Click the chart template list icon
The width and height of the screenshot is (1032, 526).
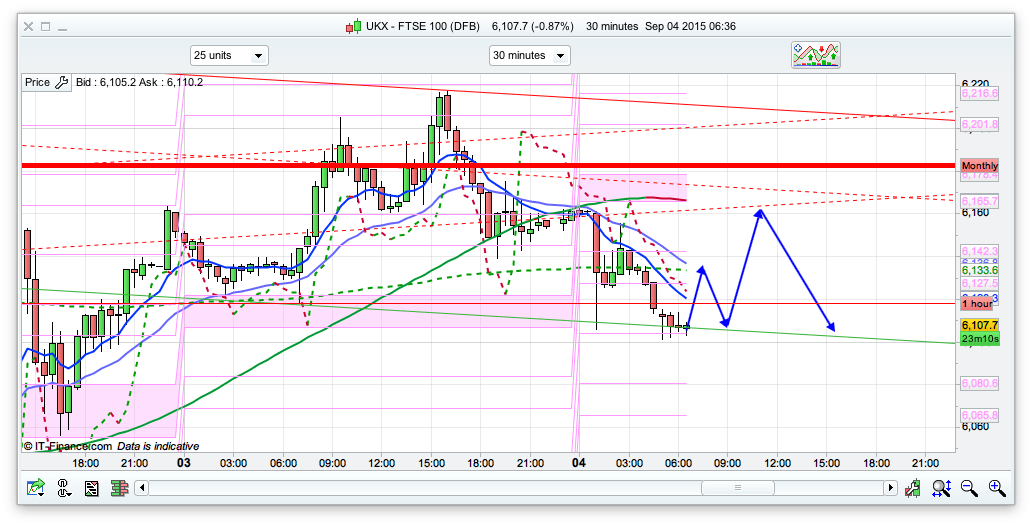click(x=91, y=488)
